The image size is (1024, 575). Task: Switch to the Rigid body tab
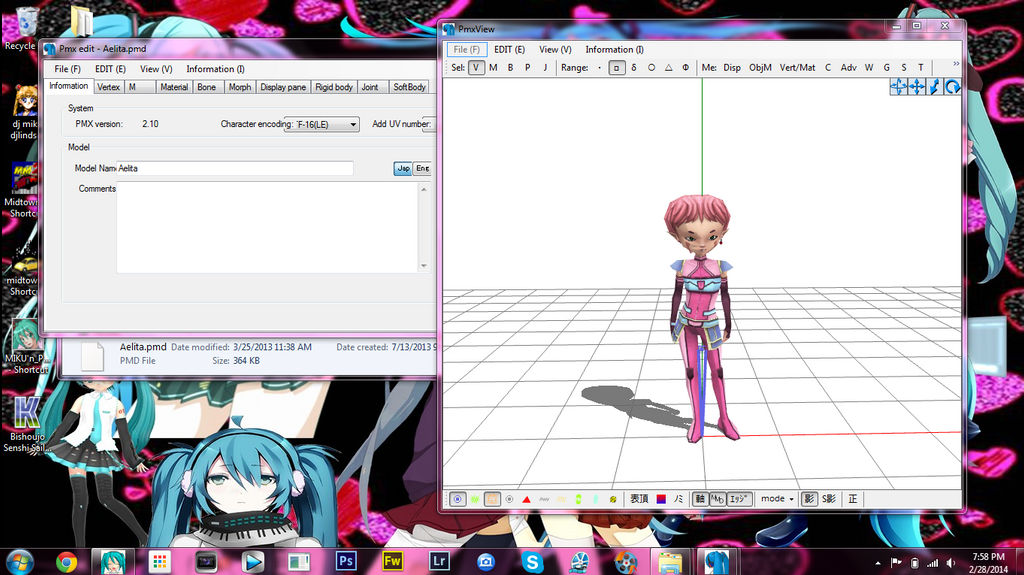(334, 87)
